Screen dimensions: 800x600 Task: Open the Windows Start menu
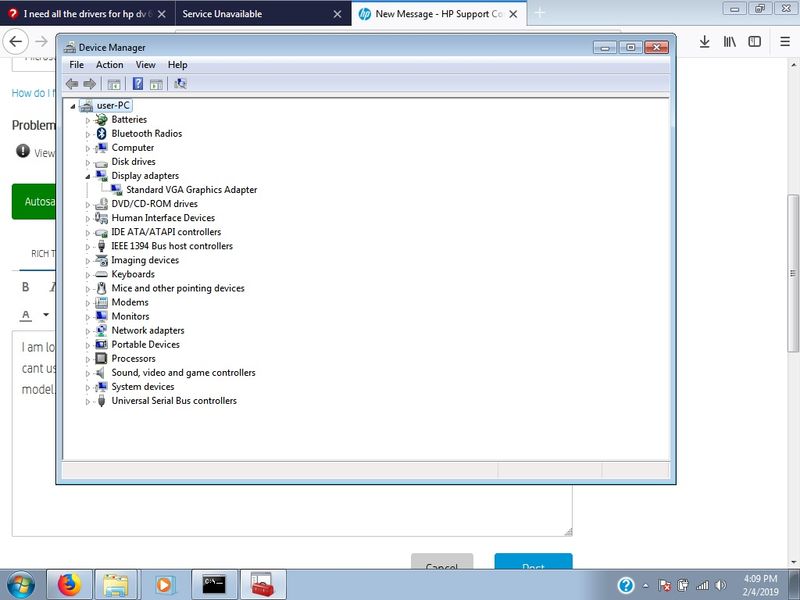click(x=20, y=585)
